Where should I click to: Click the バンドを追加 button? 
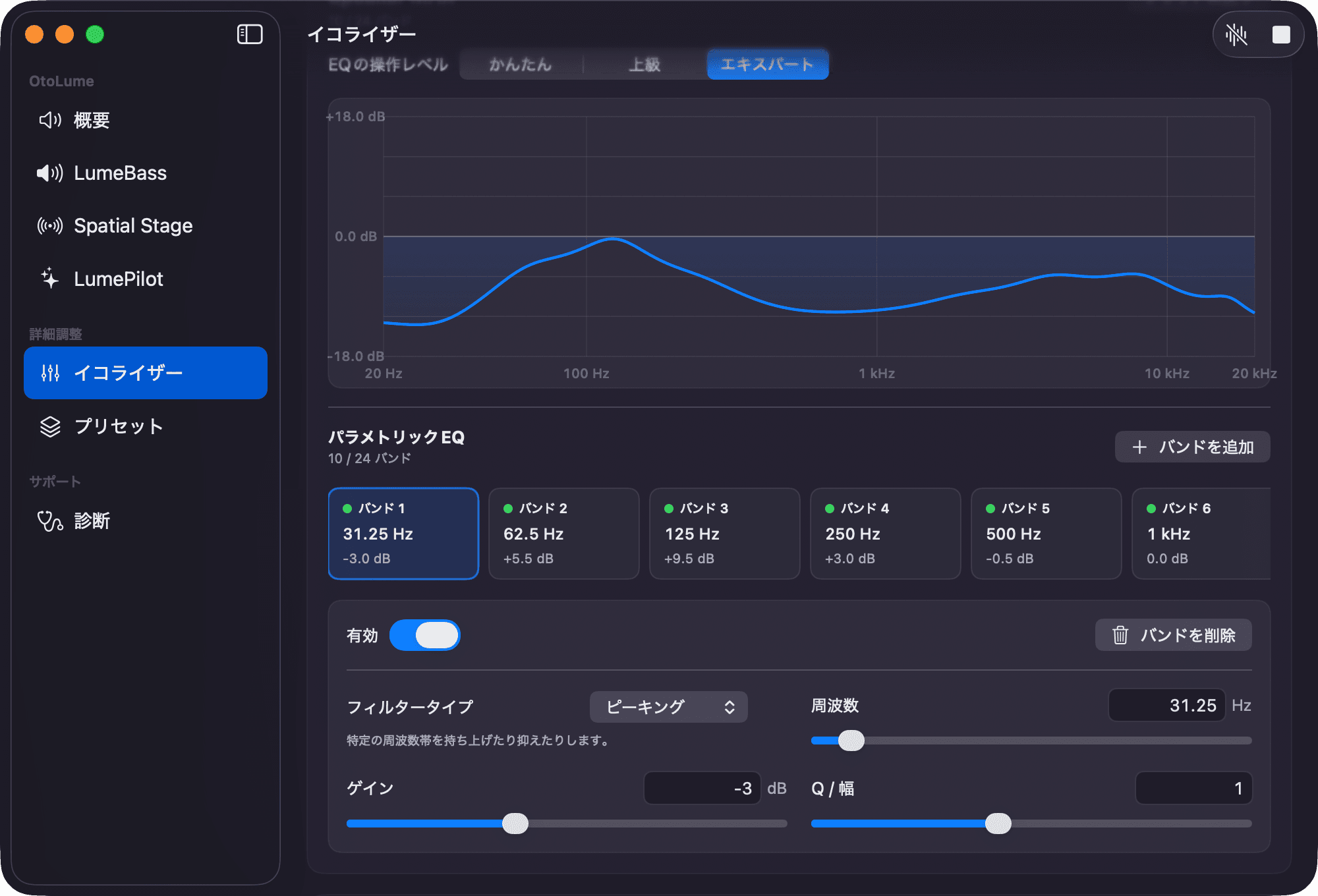point(1192,447)
